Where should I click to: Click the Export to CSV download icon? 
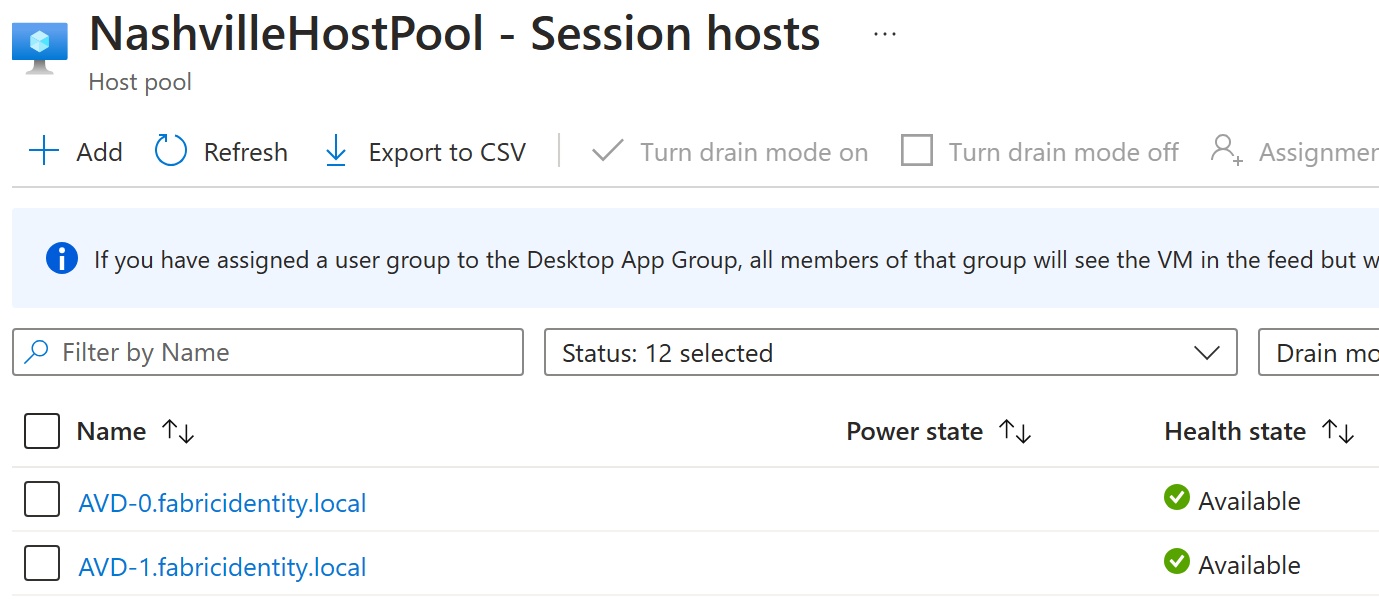point(336,152)
